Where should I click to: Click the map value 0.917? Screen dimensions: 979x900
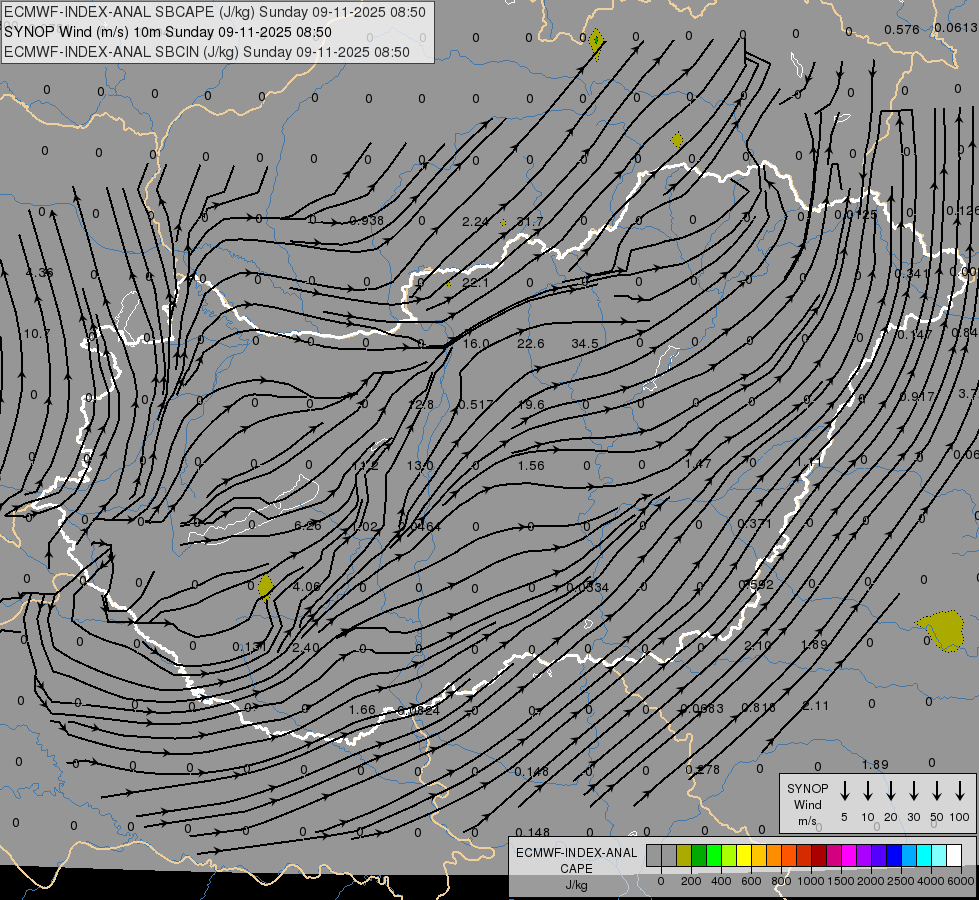[x=917, y=396]
